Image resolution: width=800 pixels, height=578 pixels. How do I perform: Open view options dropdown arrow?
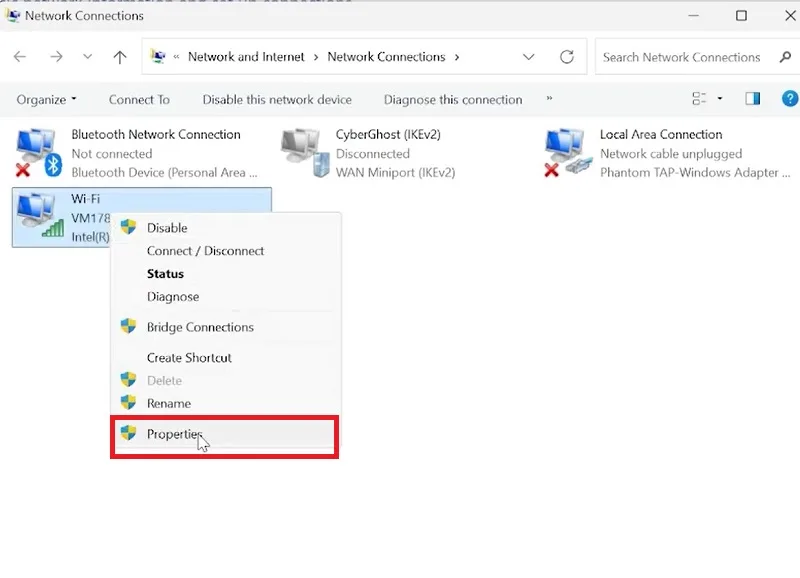coord(720,98)
